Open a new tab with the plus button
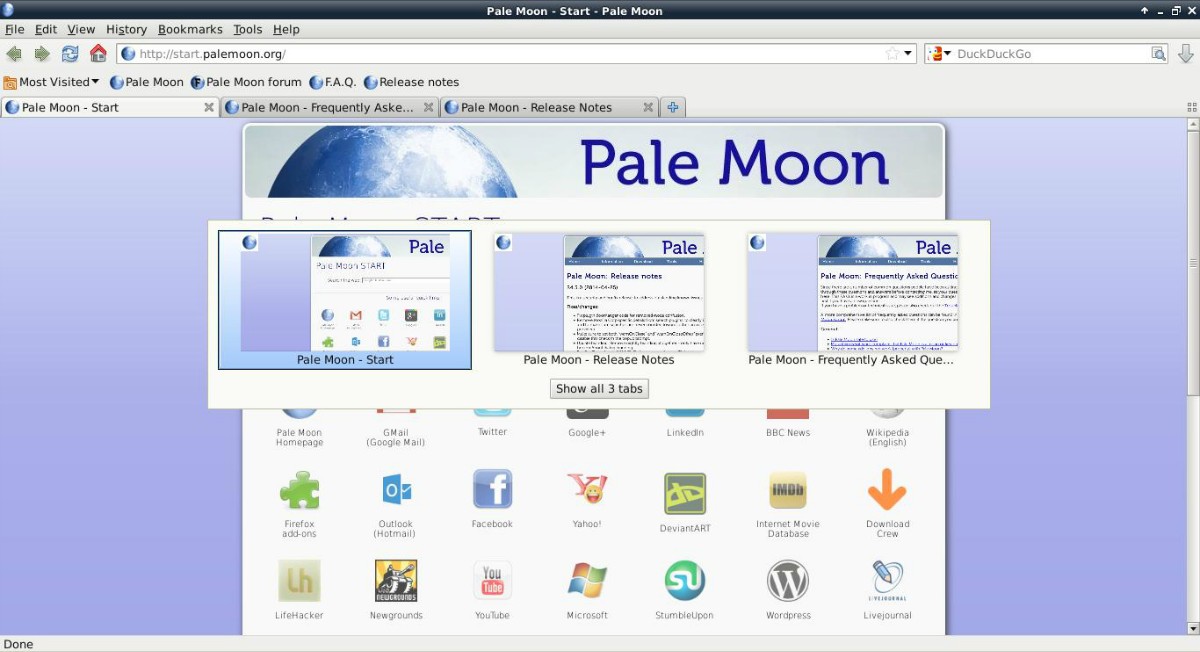The height and width of the screenshot is (652, 1200). pos(673,107)
